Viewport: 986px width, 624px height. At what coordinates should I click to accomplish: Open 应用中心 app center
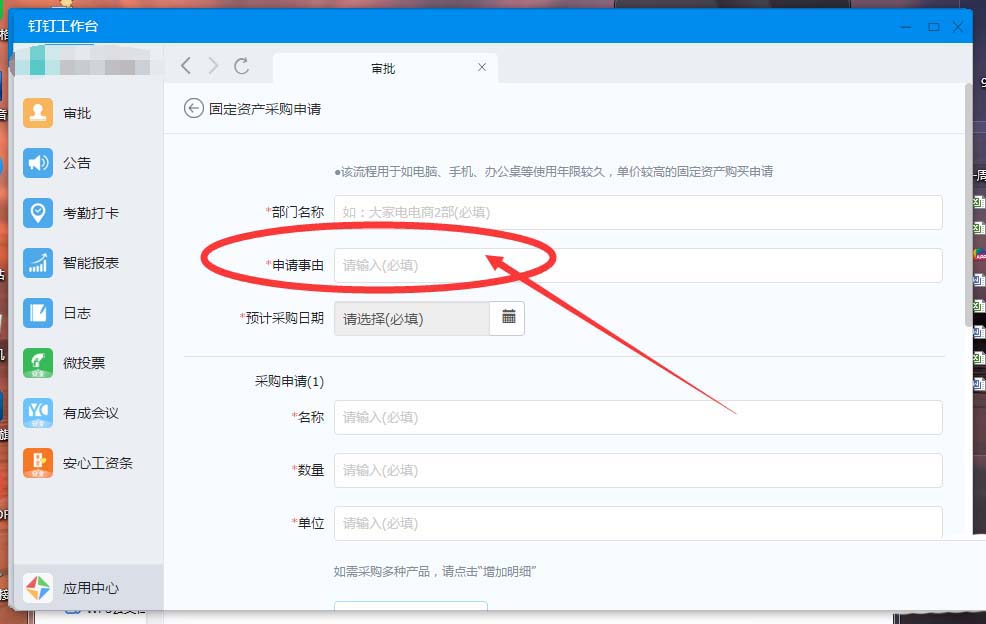[88, 588]
